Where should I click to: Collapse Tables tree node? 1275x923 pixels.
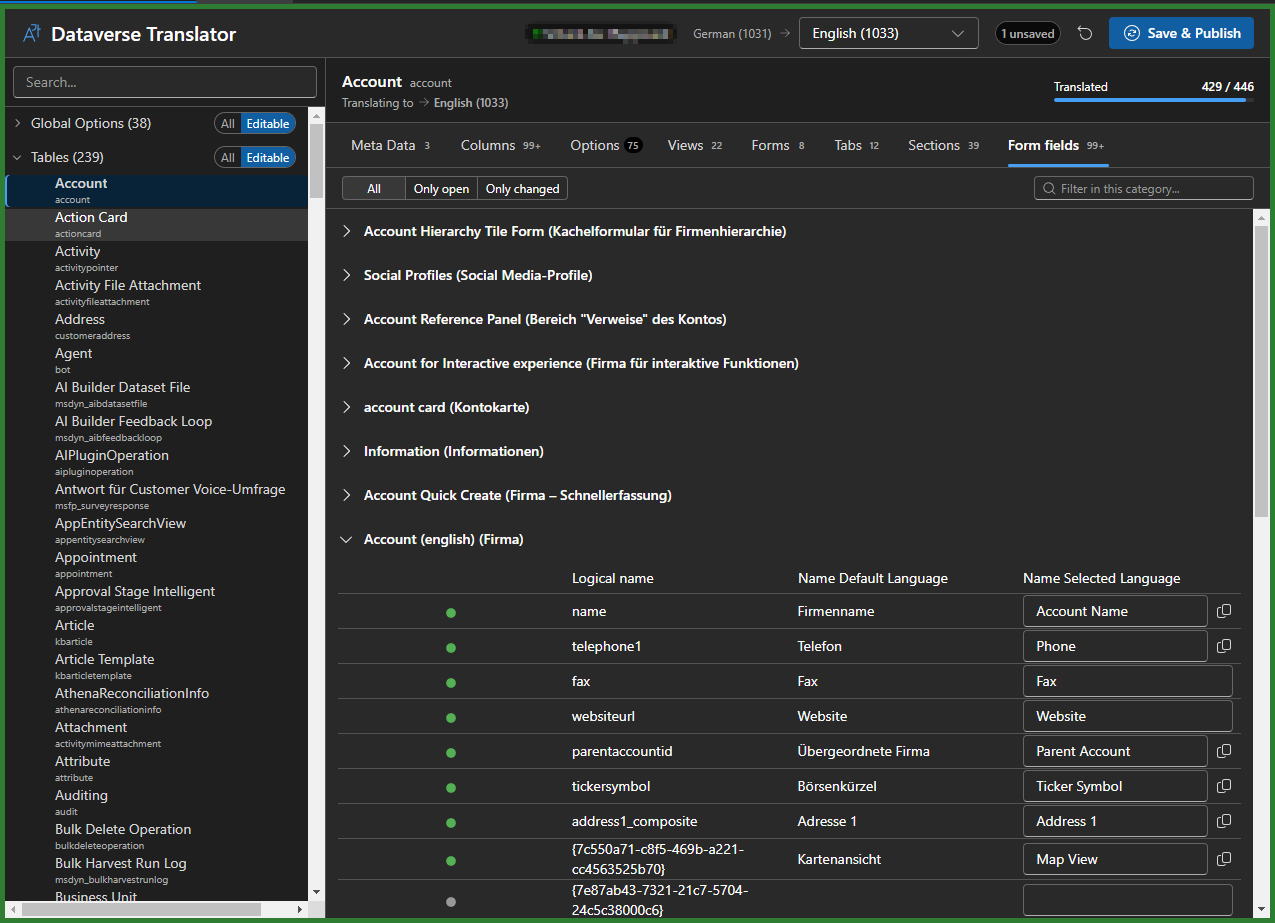[x=17, y=157]
